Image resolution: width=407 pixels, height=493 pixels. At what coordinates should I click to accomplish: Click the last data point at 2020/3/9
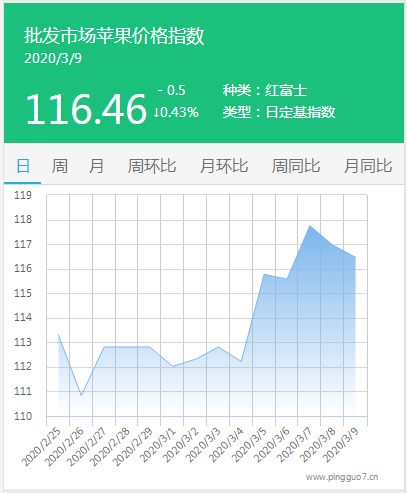tap(355, 257)
